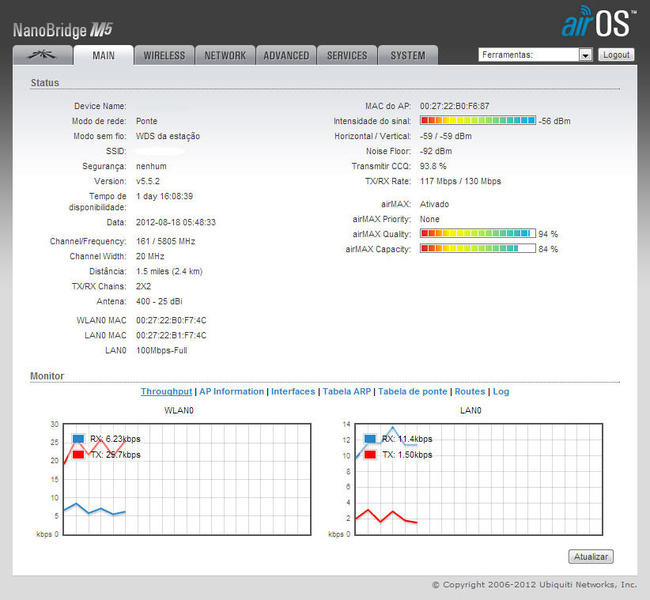Image resolution: width=650 pixels, height=600 pixels.
Task: Switch to the SYSTEM tab
Action: click(x=408, y=55)
